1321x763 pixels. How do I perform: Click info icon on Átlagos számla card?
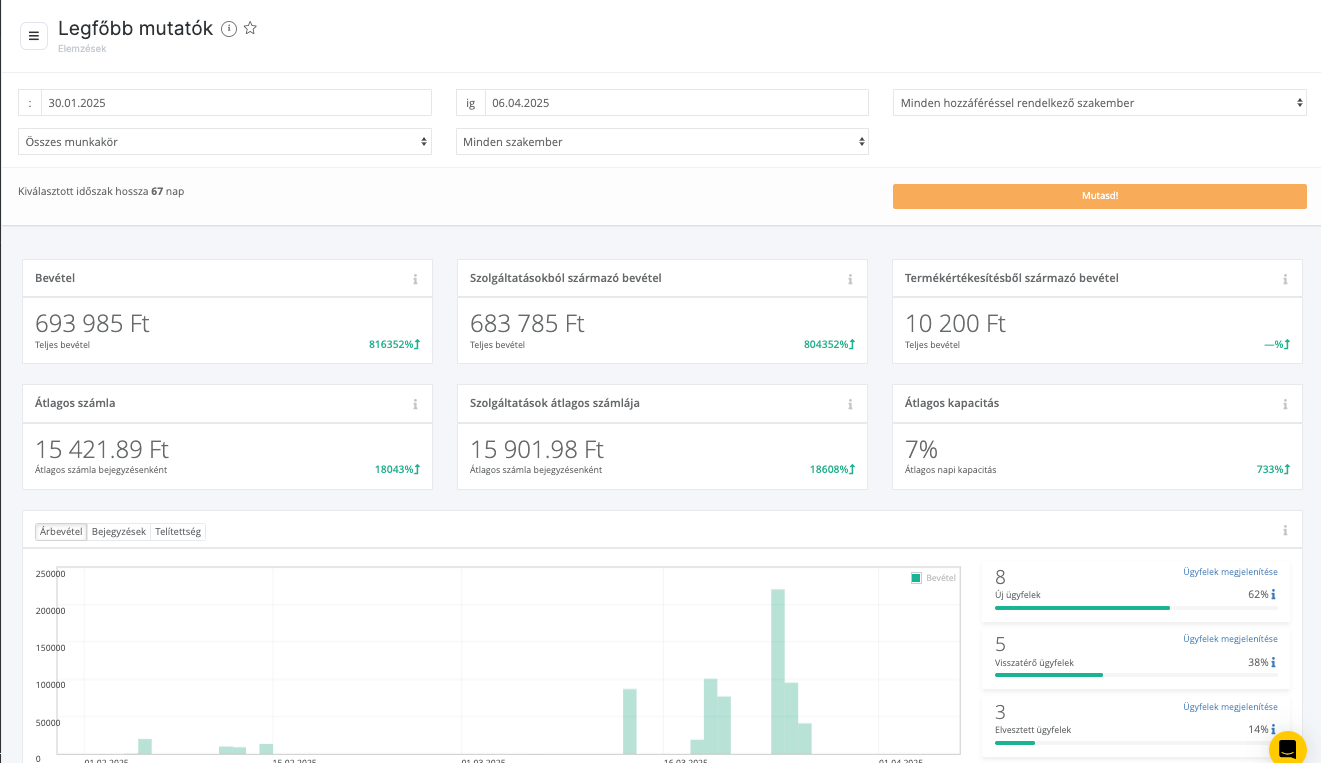(x=415, y=404)
